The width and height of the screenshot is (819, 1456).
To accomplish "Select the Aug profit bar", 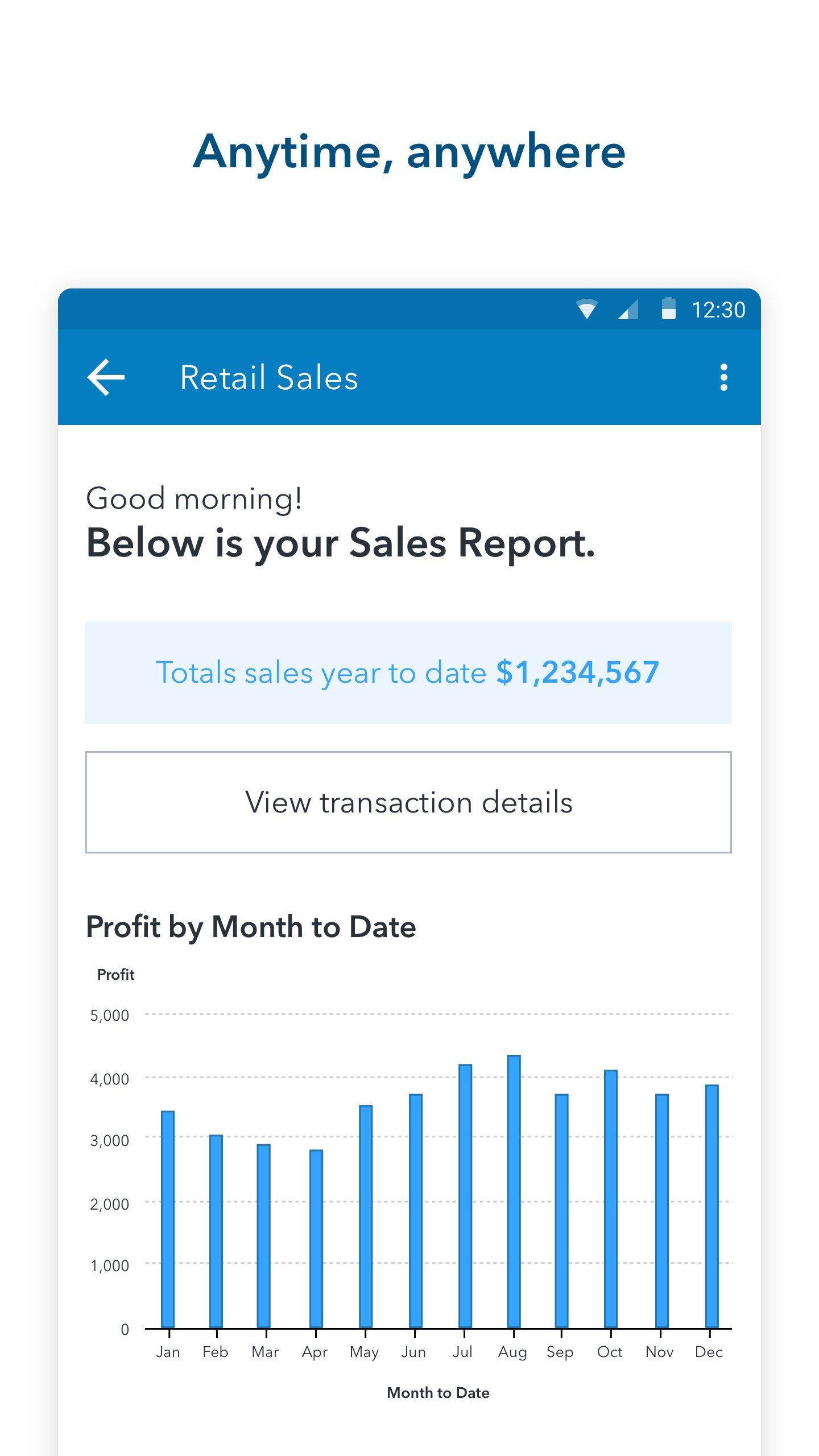I will [514, 1191].
